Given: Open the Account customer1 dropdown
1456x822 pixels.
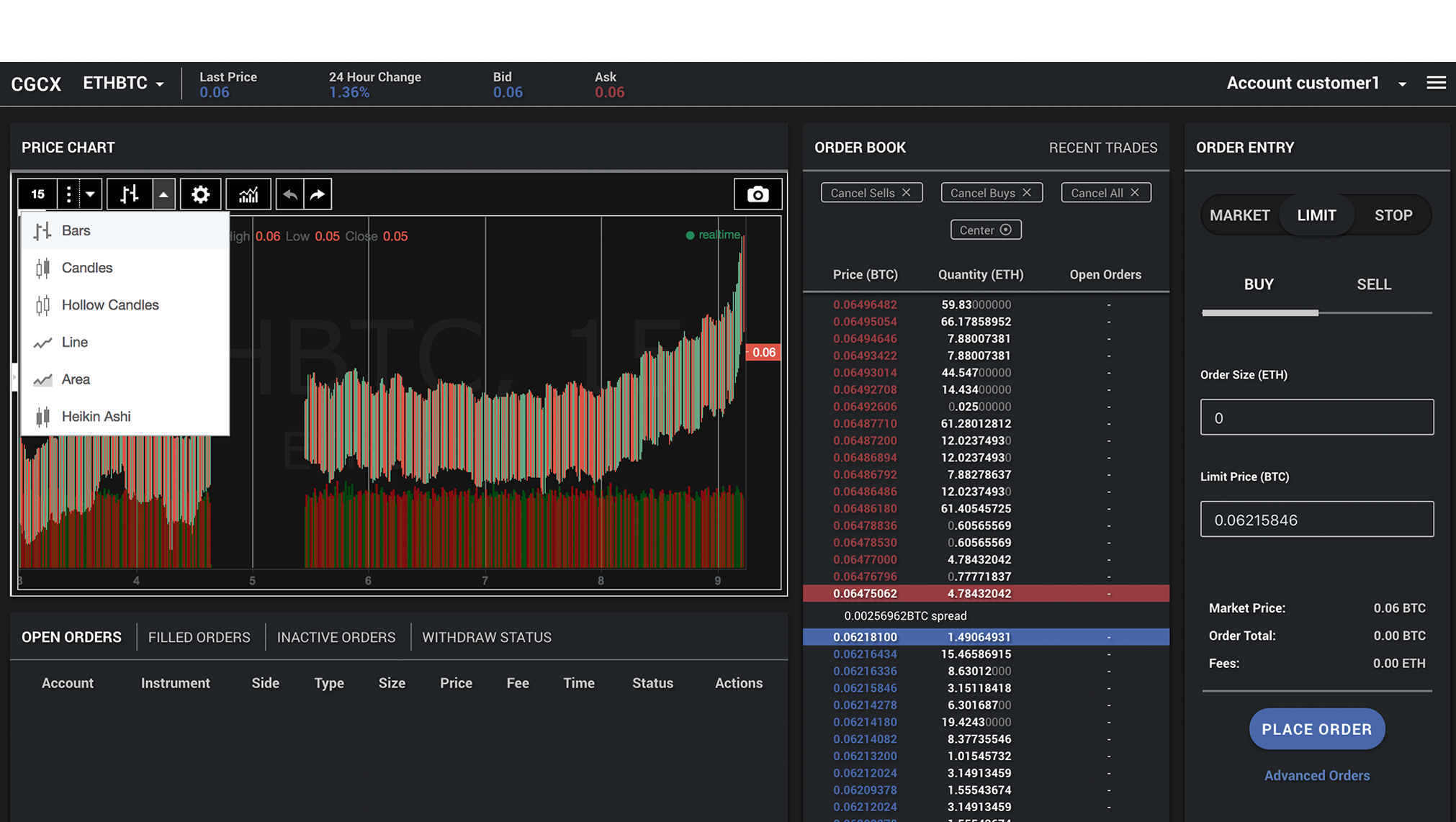Looking at the screenshot, I should pos(1316,83).
